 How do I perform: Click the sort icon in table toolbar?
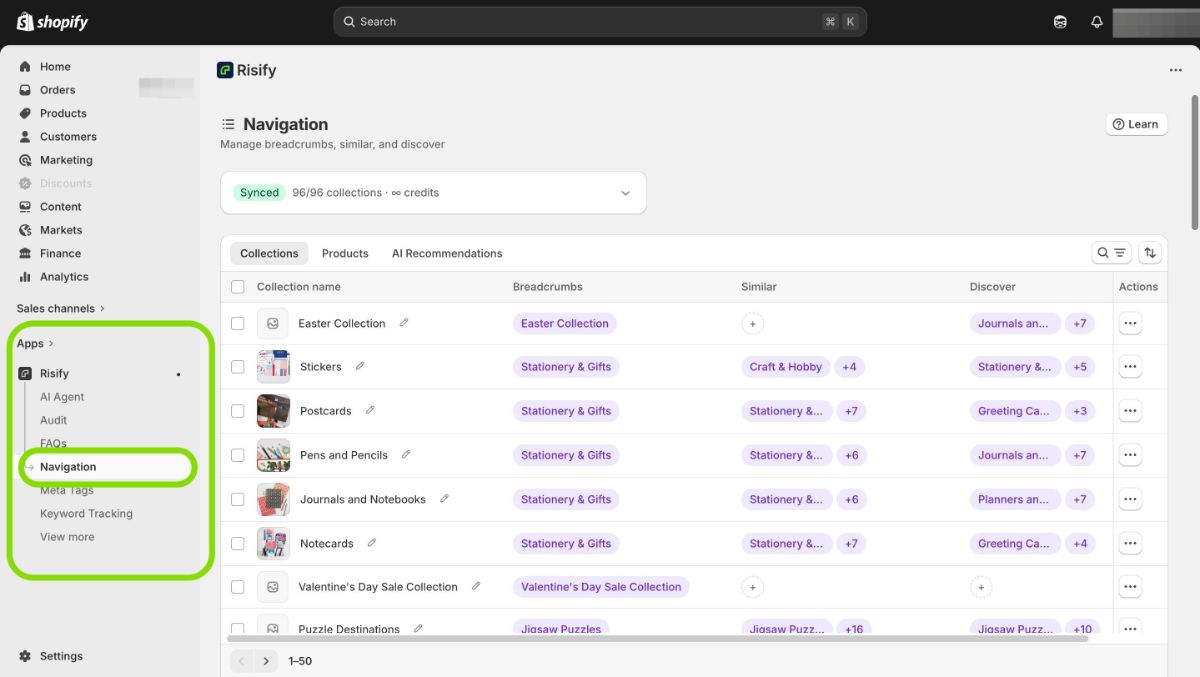tap(1150, 253)
